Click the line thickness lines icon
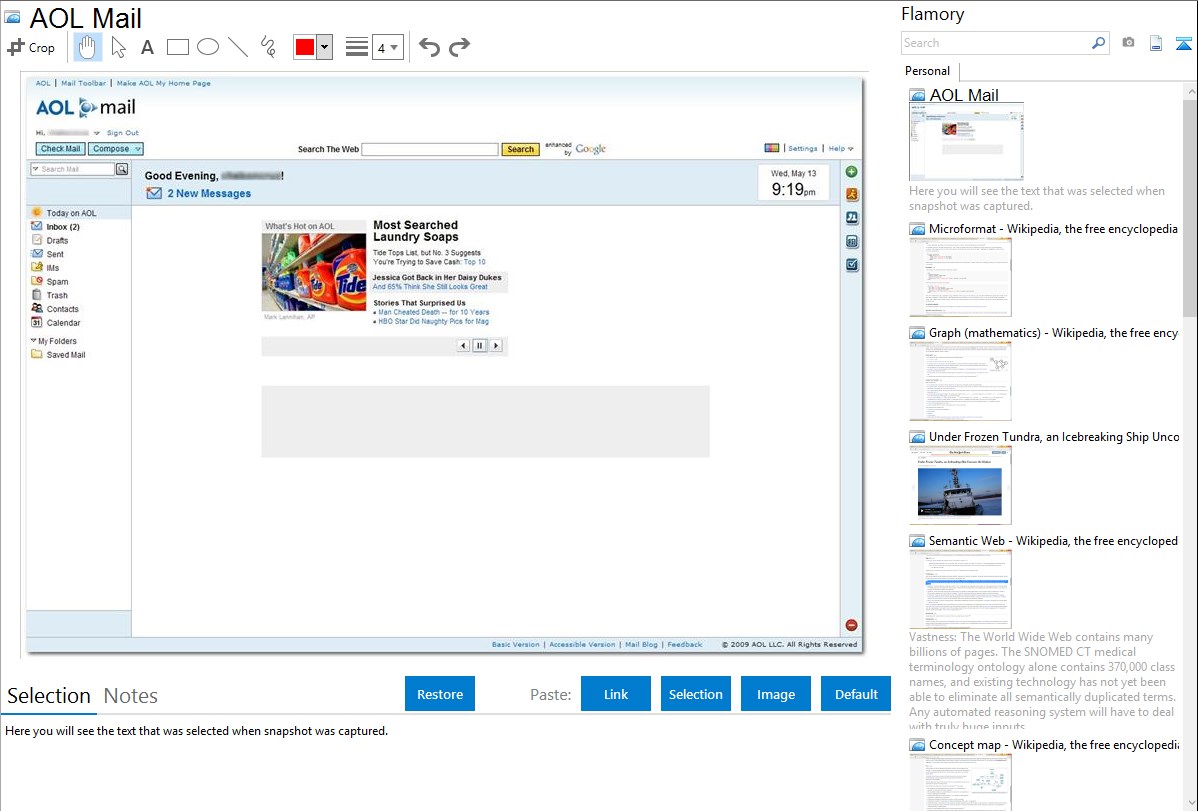1198x811 pixels. tap(357, 47)
